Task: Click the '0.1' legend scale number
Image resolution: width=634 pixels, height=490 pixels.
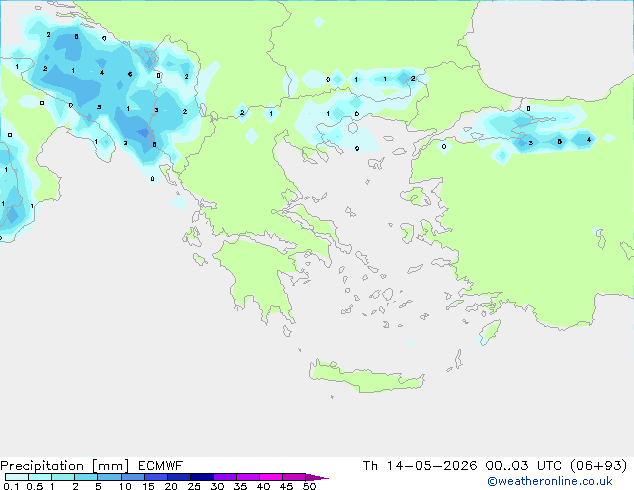Action: 11,486
